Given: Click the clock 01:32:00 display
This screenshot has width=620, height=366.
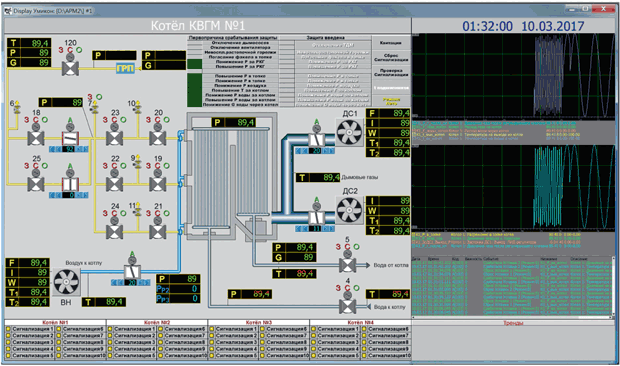Looking at the screenshot, I should (487, 26).
